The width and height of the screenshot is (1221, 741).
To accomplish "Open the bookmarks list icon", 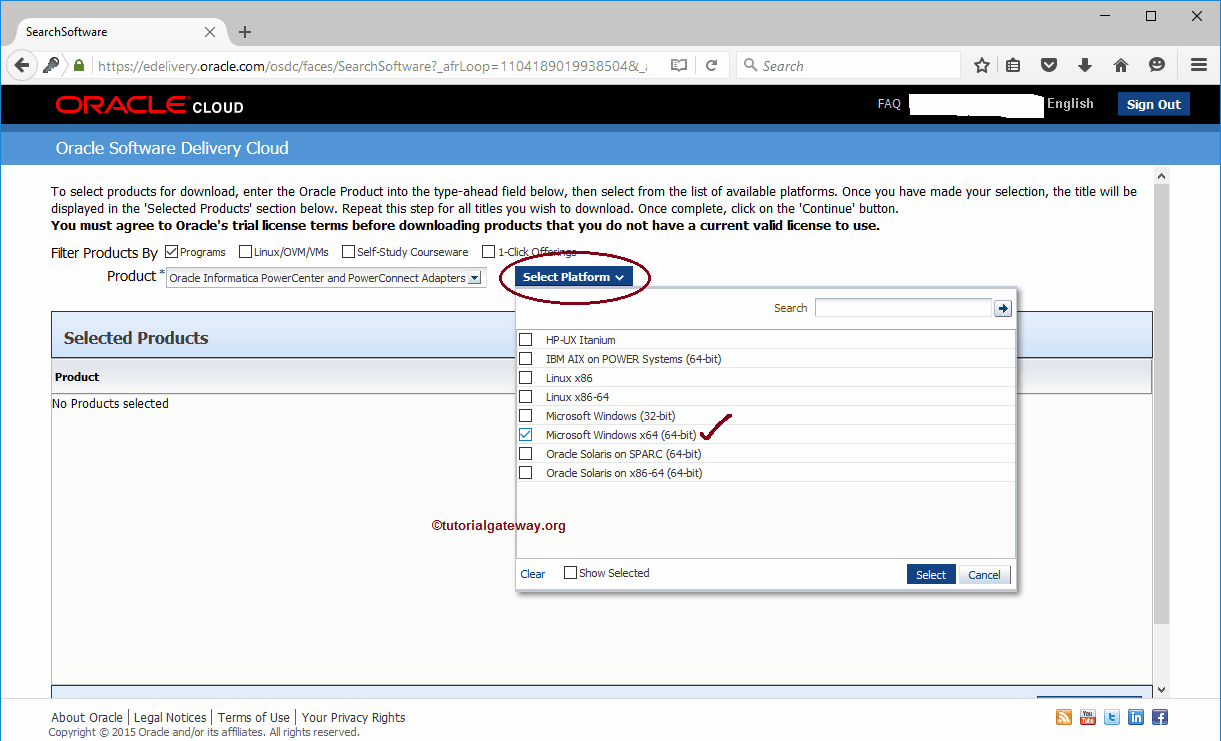I will click(1013, 65).
